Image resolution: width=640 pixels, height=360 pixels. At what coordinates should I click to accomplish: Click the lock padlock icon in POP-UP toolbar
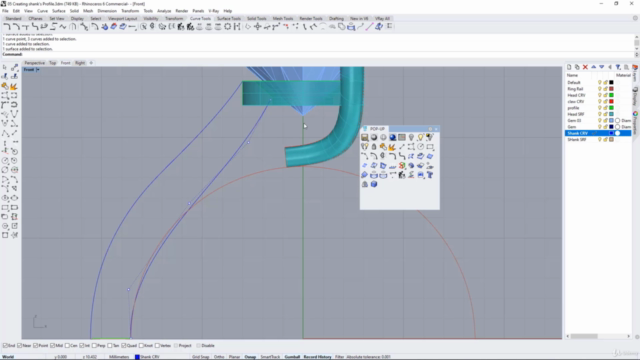click(x=373, y=147)
